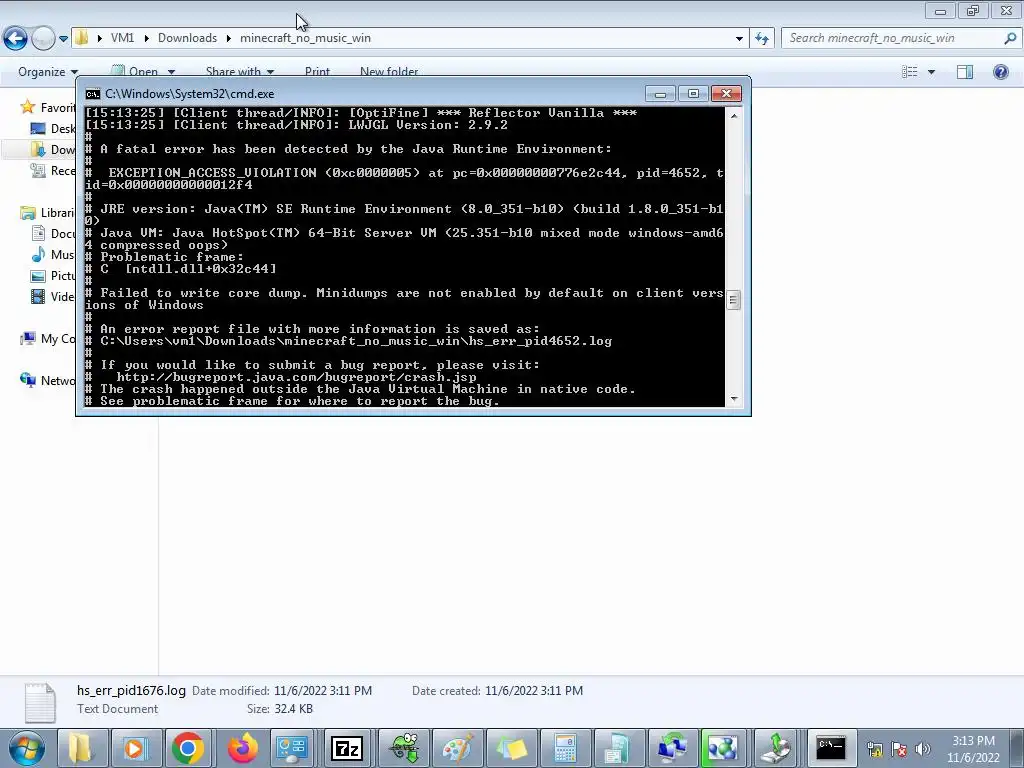Screen dimensions: 1024x768
Task: Open the Share with menu
Action: pyautogui.click(x=240, y=72)
